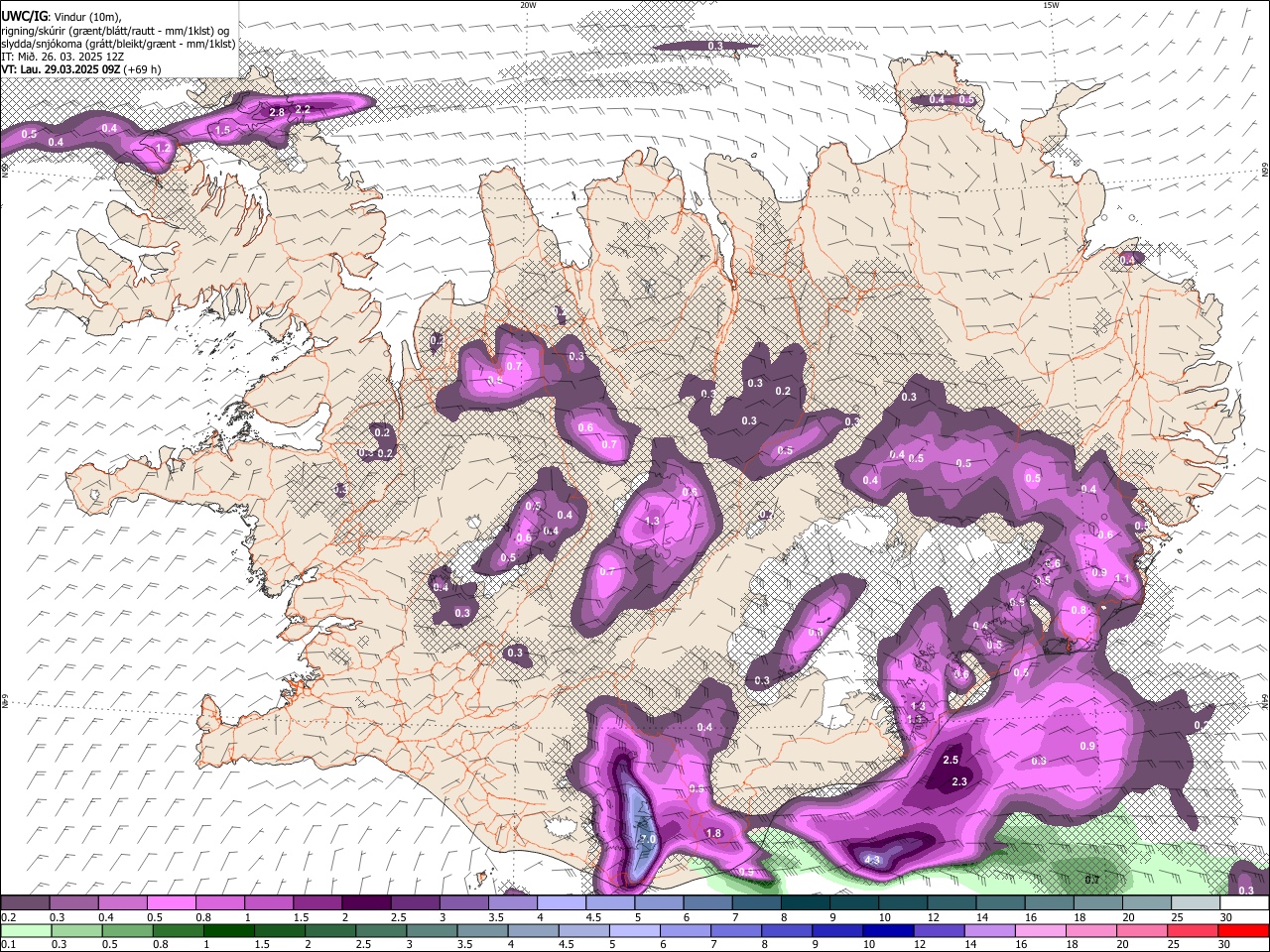Screen dimensions: 1270x952
Task: Click the 'rigning/skúrir' legend description line
Action: coord(115,30)
